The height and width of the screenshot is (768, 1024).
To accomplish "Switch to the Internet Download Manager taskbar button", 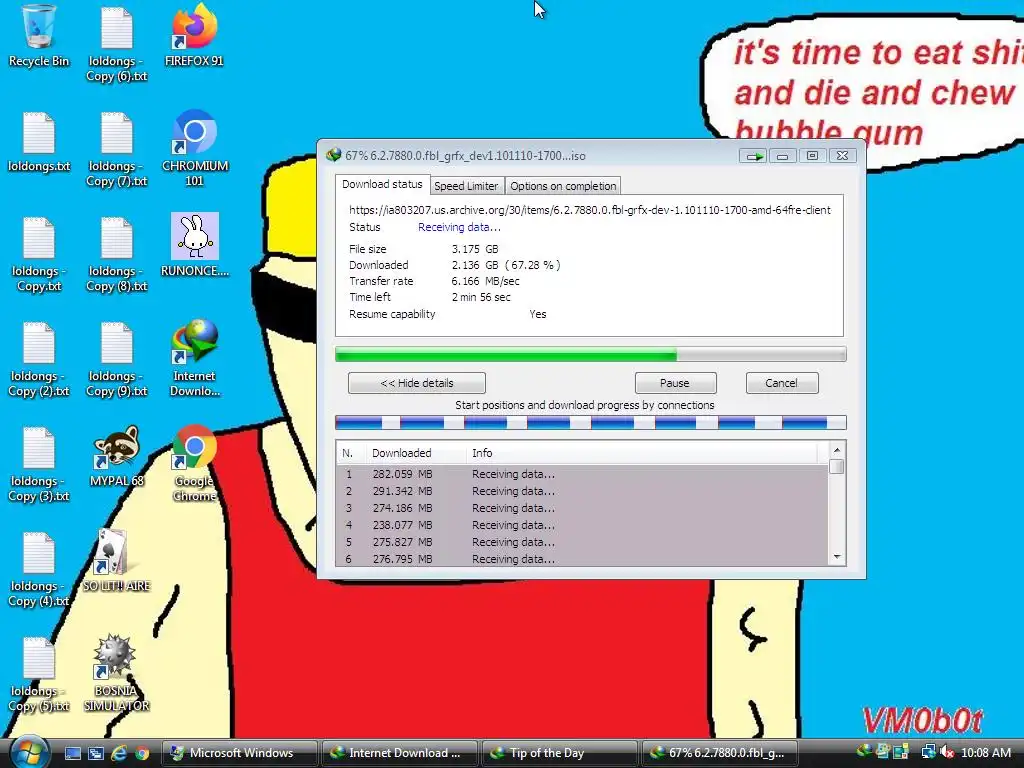I will pos(400,753).
